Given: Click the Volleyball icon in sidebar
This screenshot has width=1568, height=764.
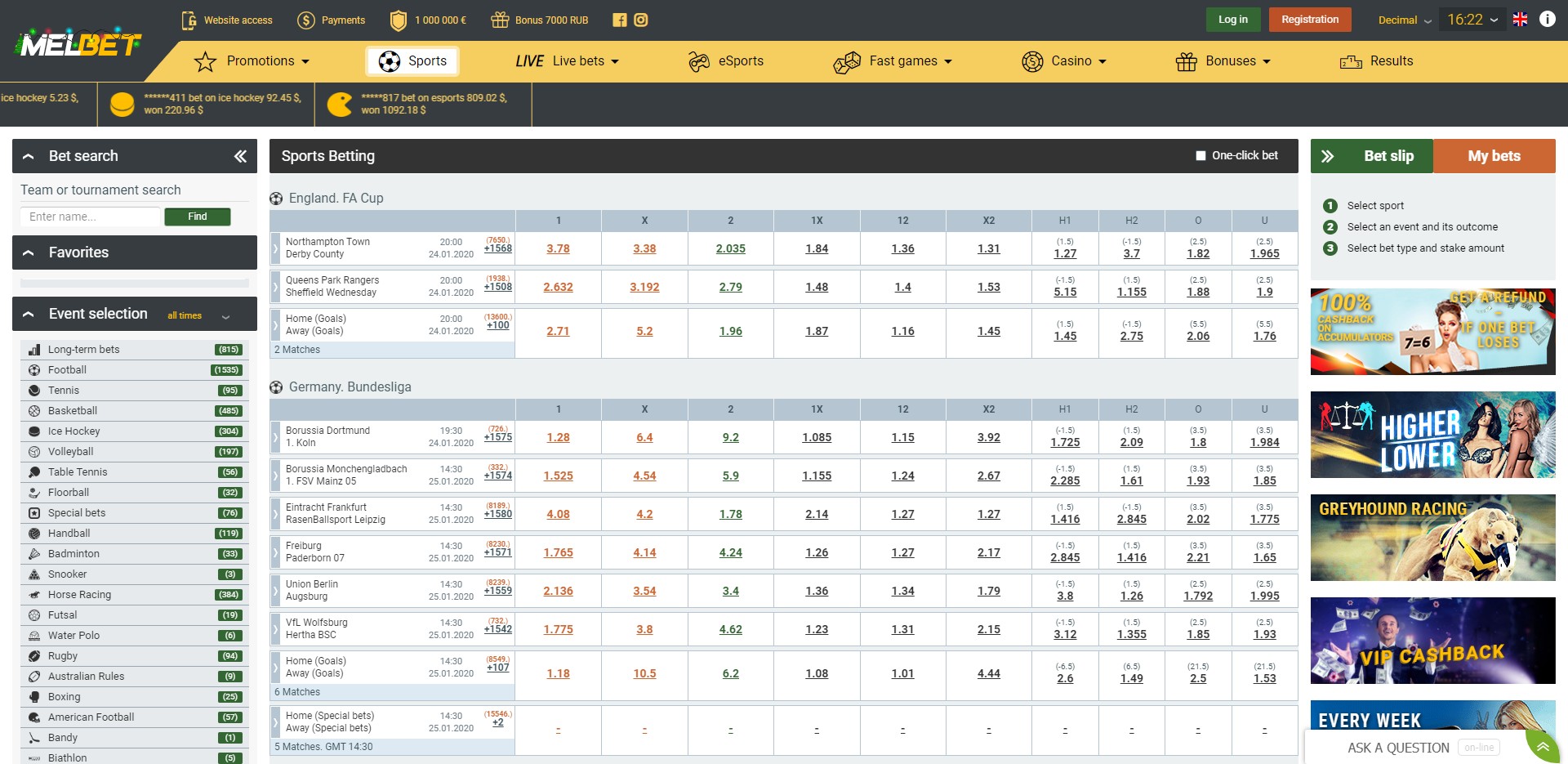Looking at the screenshot, I should click(x=34, y=452).
